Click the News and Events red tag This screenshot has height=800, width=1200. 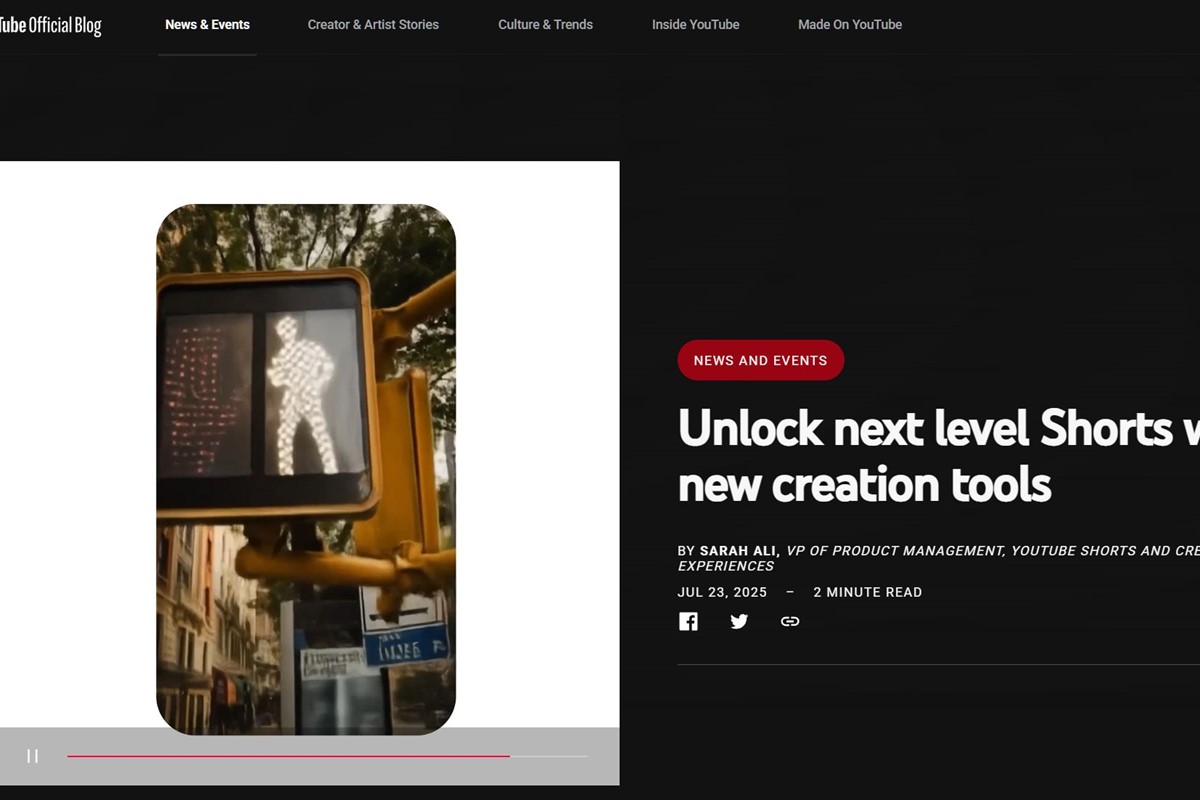760,360
